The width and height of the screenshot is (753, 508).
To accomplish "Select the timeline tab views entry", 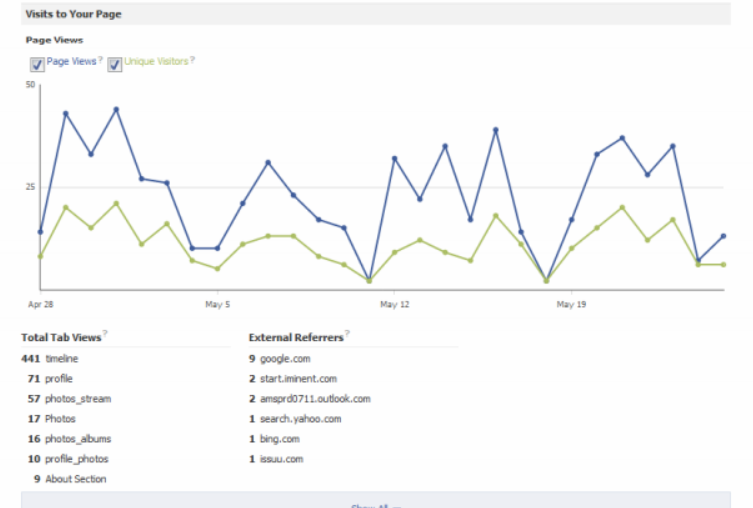I will [x=61, y=358].
